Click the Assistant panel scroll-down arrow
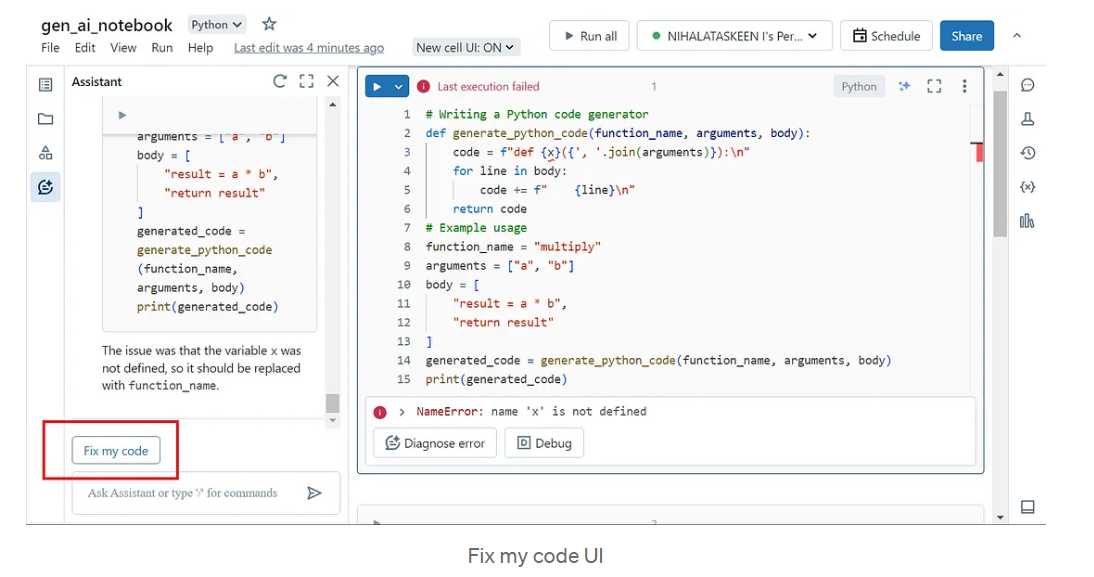The height and width of the screenshot is (577, 1094). (x=333, y=421)
